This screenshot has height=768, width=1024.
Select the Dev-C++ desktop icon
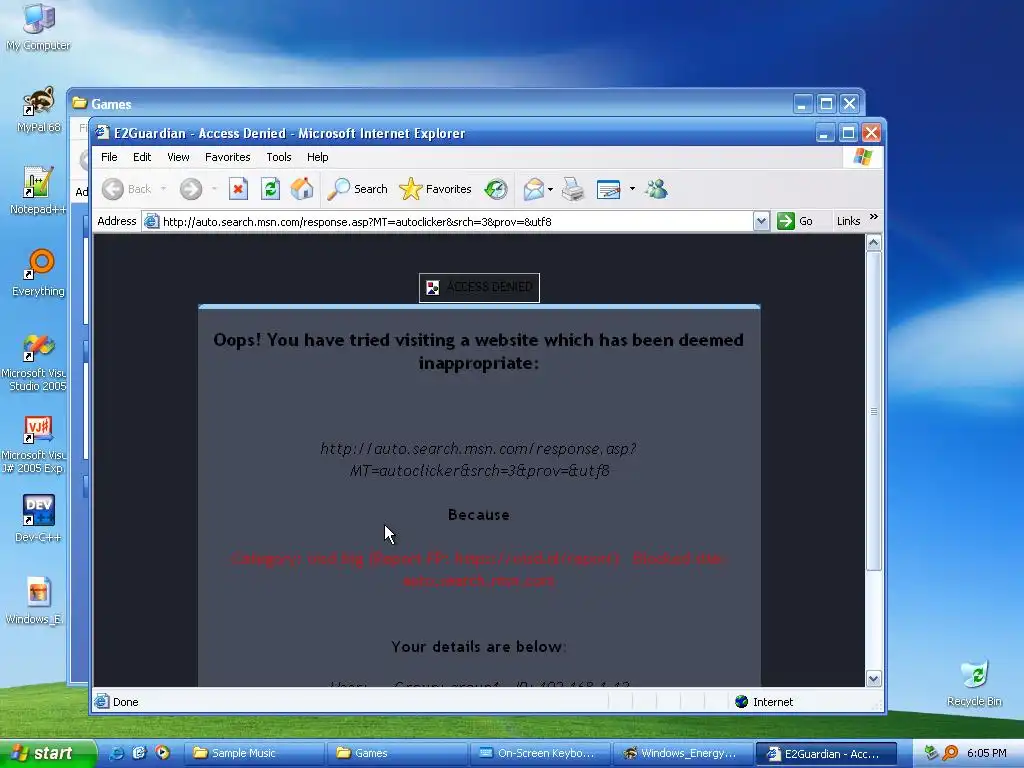tap(39, 519)
